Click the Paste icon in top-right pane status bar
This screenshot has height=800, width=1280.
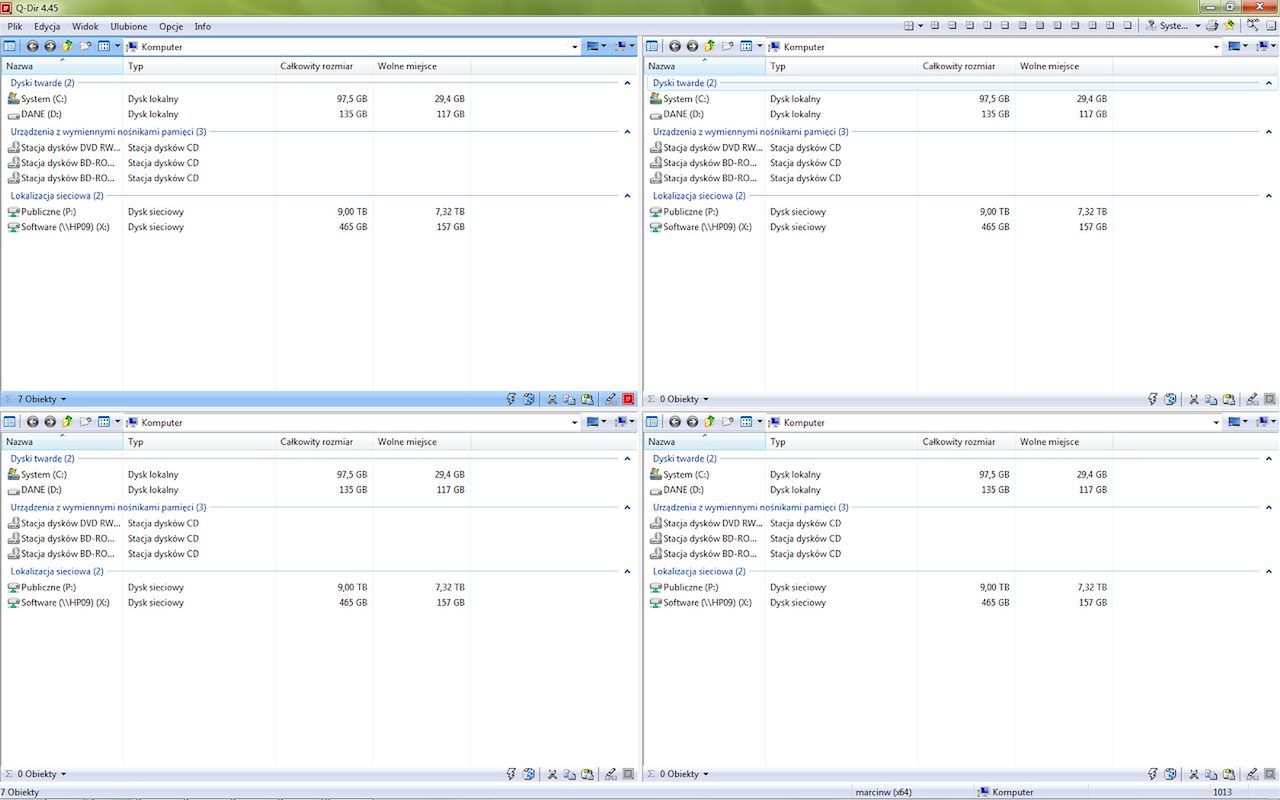[x=1228, y=399]
